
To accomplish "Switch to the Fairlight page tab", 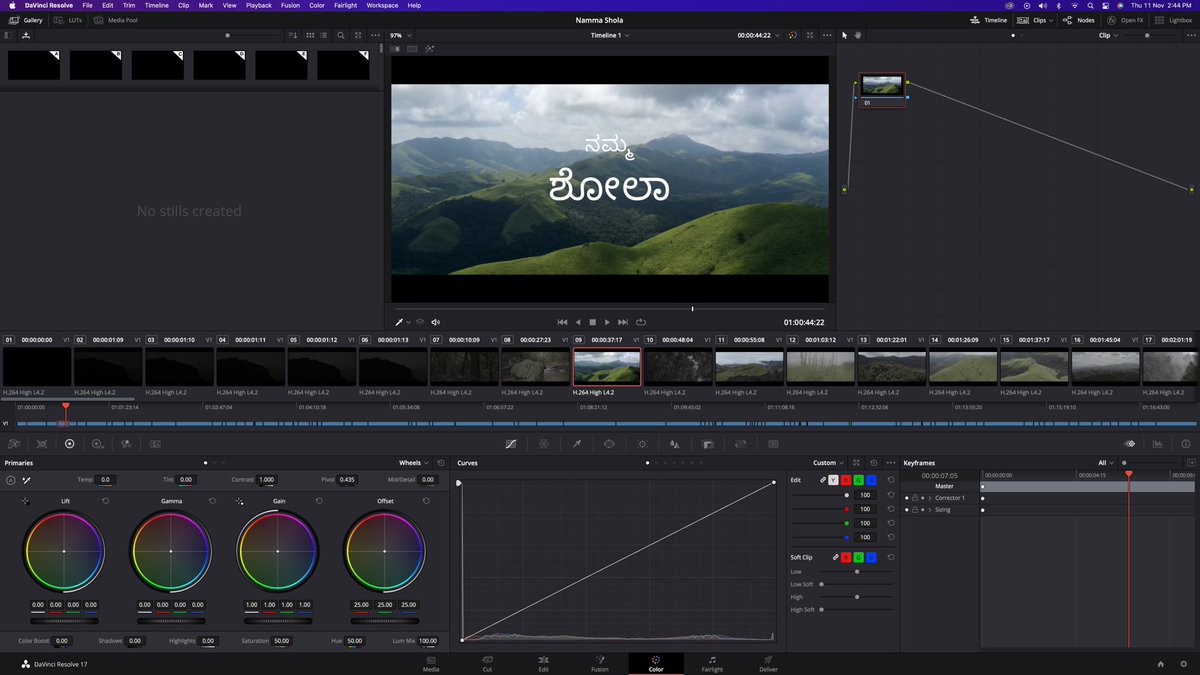I will tap(711, 664).
